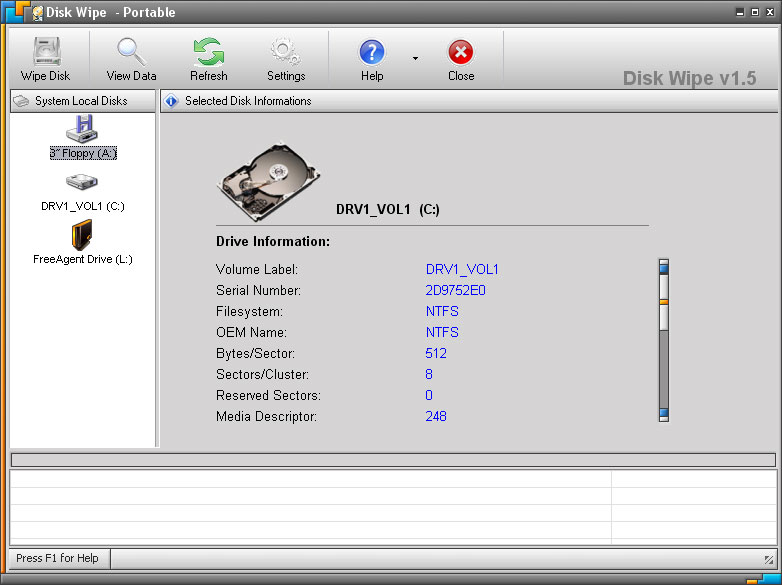Screen dimensions: 782x585
Task: Click the wipe progress bar
Action: click(393, 459)
